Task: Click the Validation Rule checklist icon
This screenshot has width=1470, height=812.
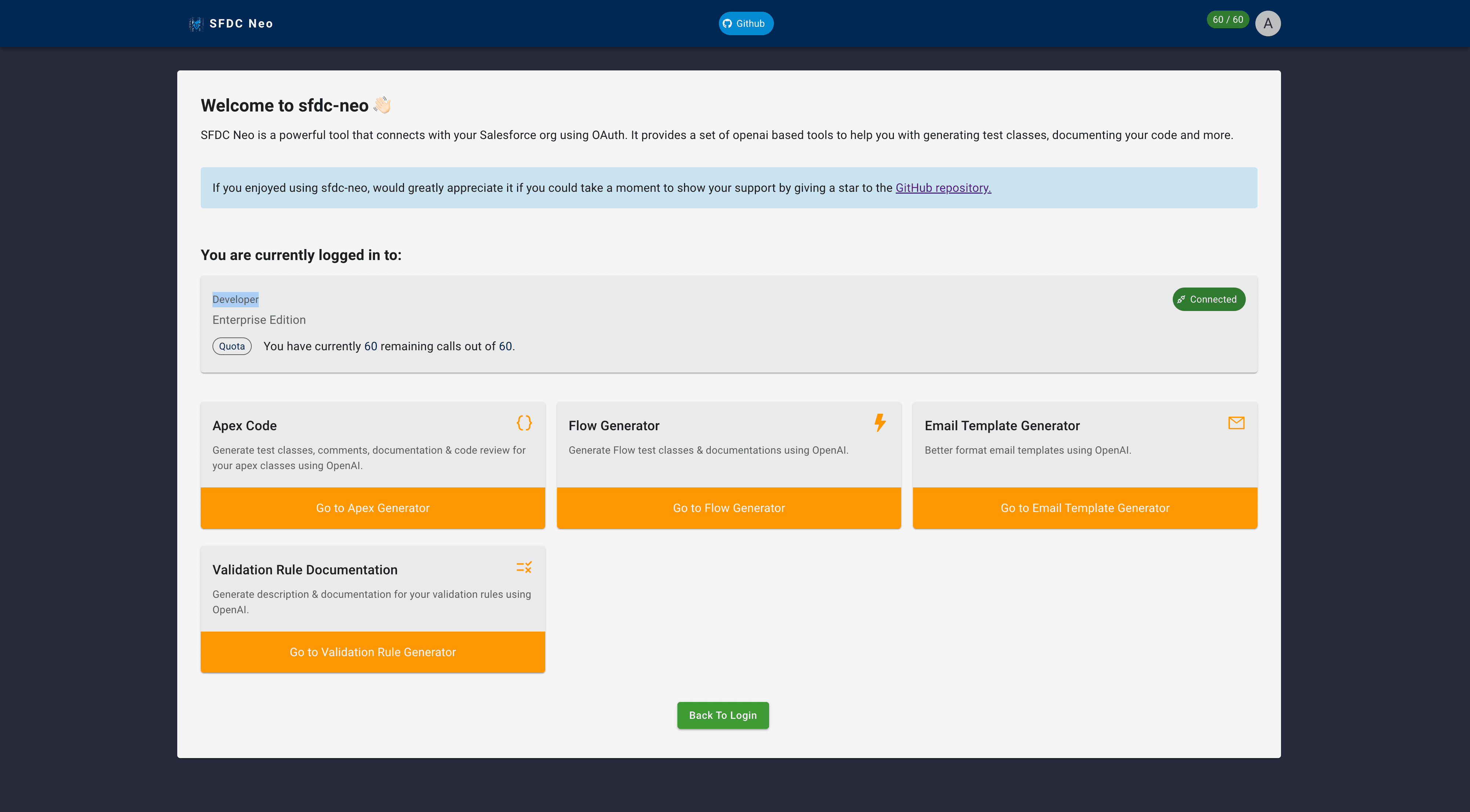Action: pos(524,567)
